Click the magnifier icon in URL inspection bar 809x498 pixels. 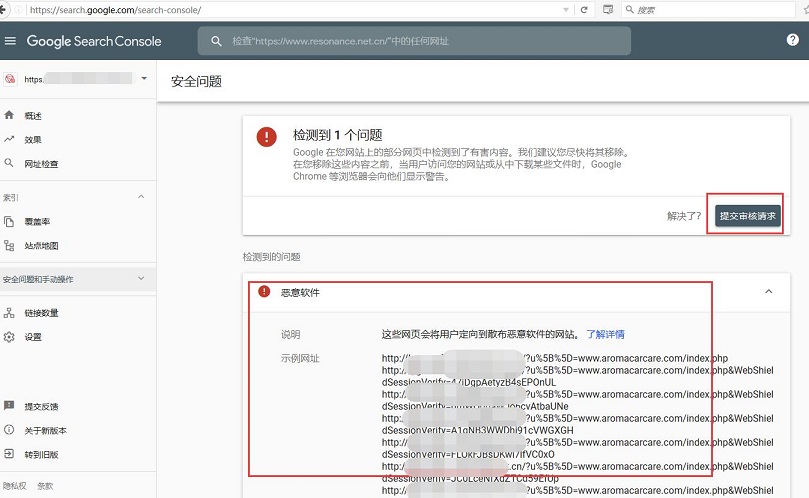[x=216, y=41]
